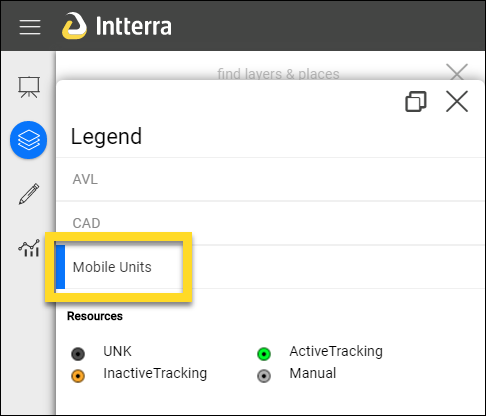This screenshot has height=416, width=486.
Task: Click the orange InactiveTracking marker
Action: 78,376
